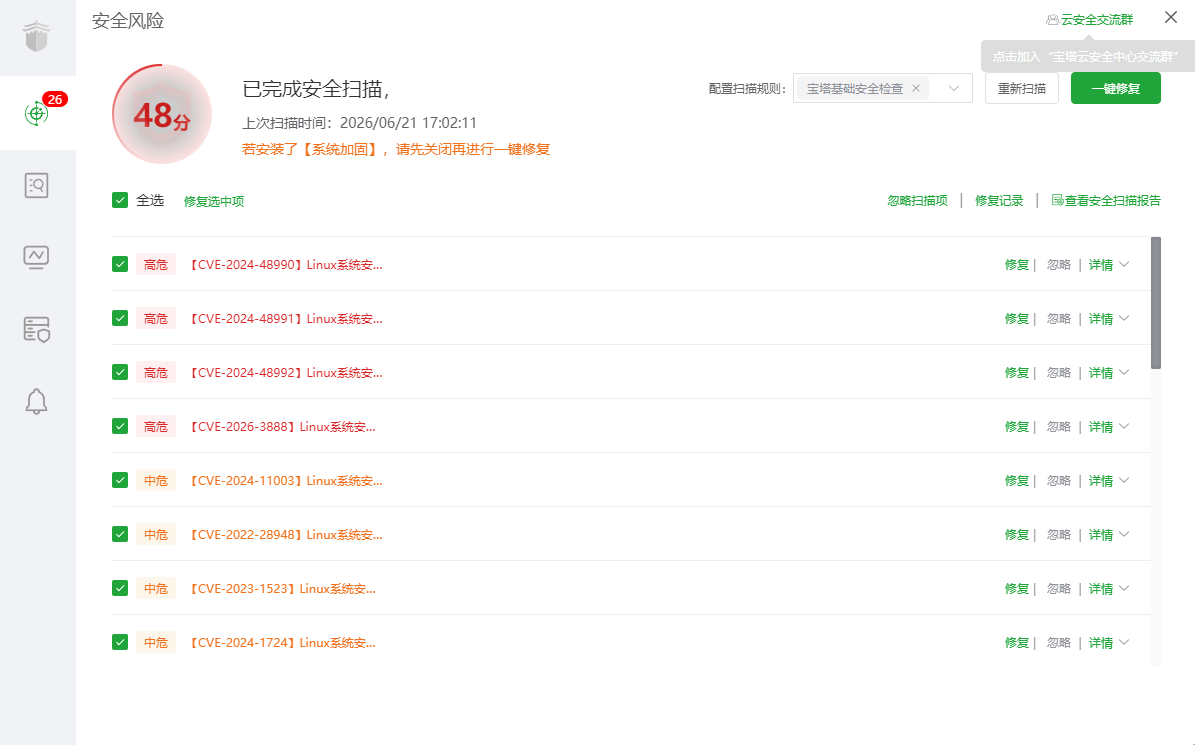Click the 【CVE-2024-48990】Linux系统安... title

[x=285, y=264]
